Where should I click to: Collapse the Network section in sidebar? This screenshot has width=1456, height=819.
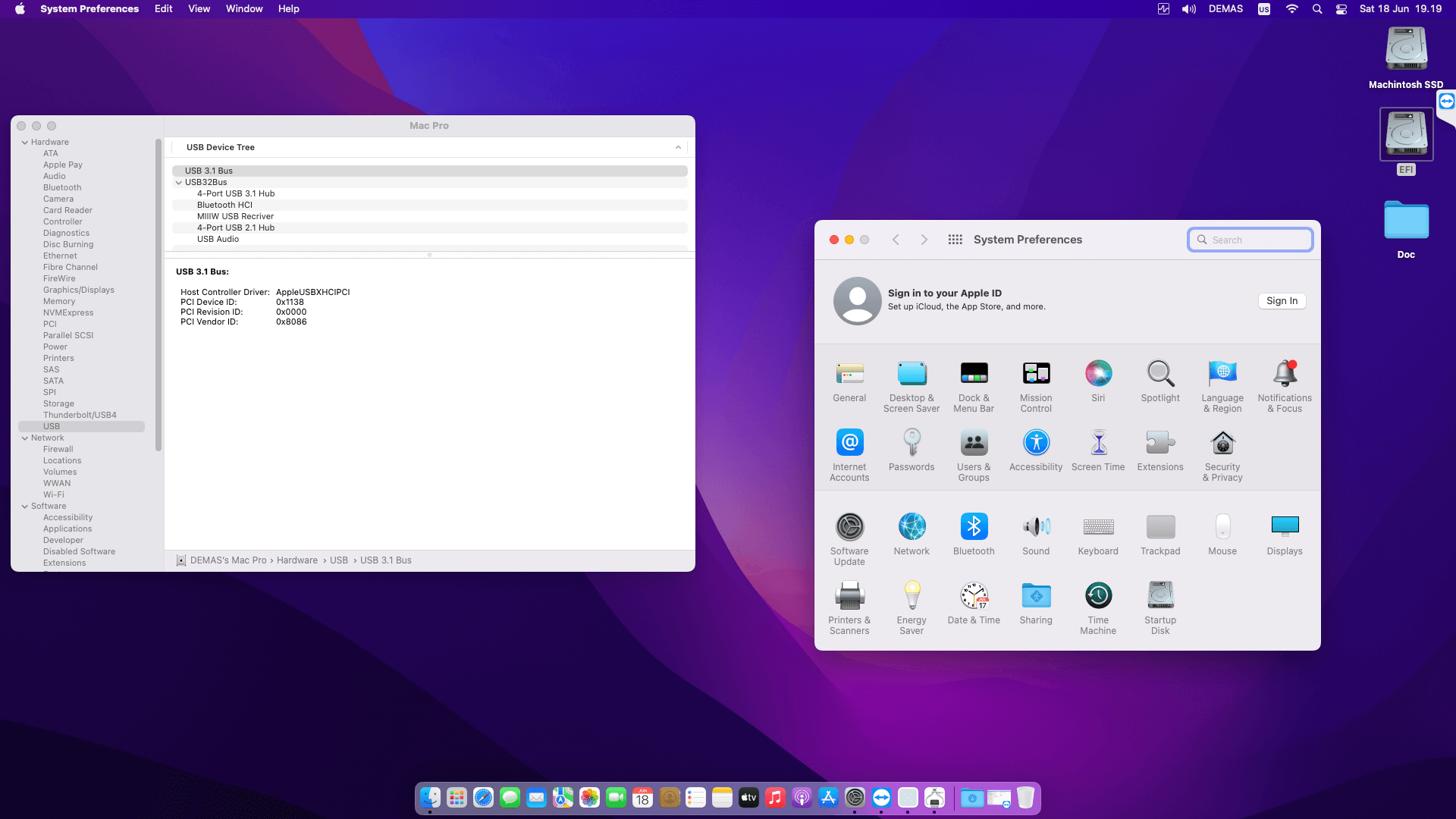[25, 438]
